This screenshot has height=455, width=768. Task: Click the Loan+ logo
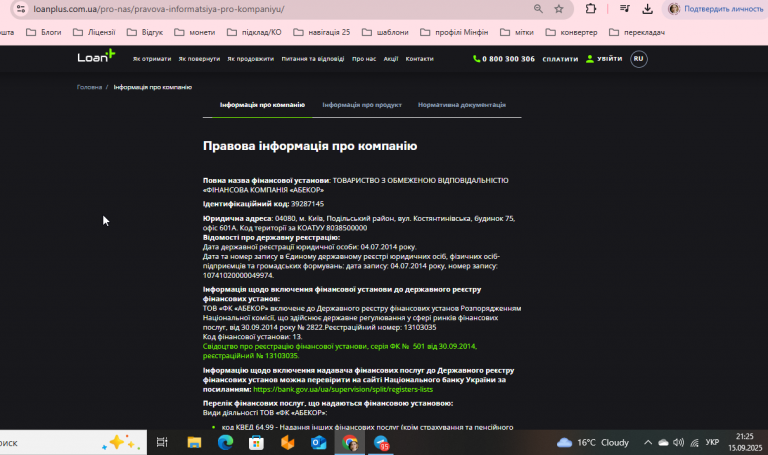click(x=96, y=56)
